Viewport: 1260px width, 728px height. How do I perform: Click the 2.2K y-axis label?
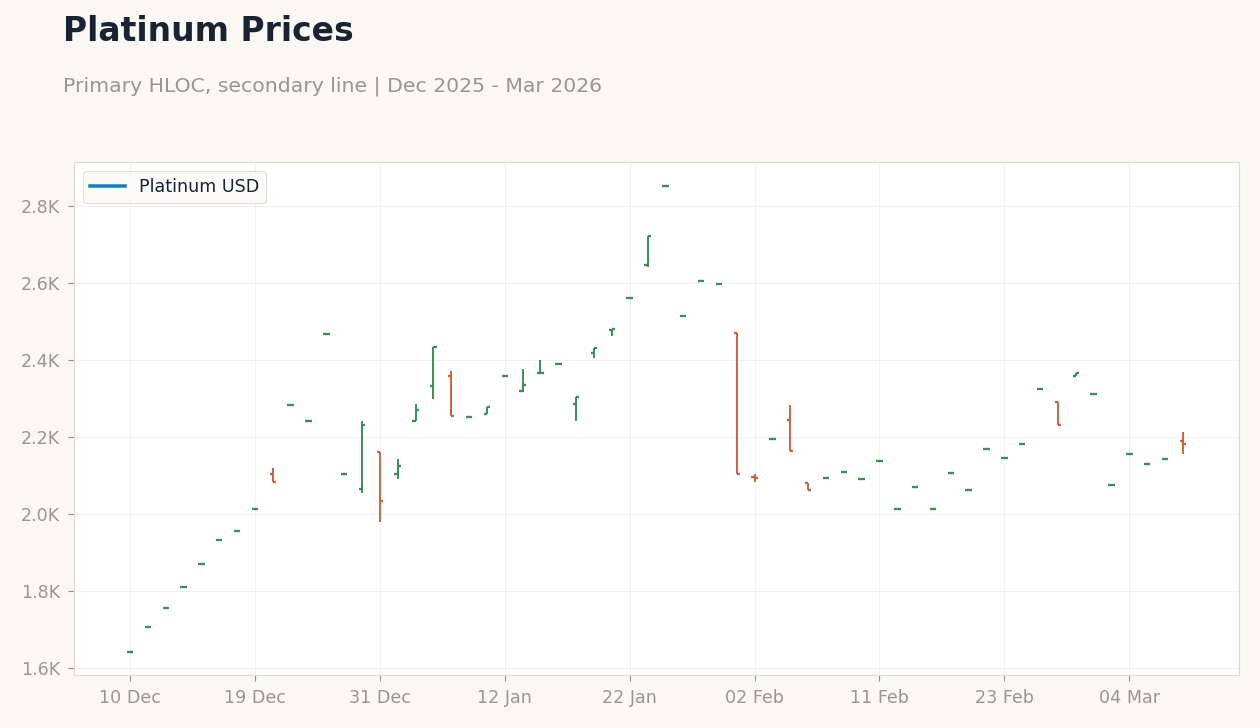click(41, 438)
